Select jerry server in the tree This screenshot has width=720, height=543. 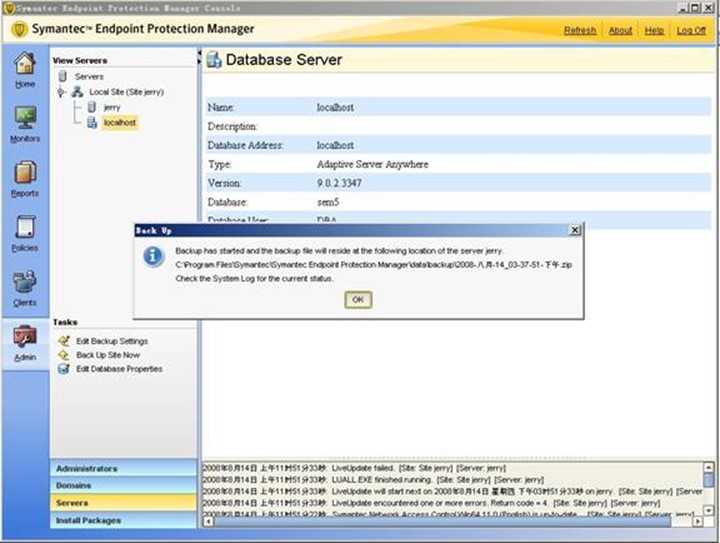[112, 107]
